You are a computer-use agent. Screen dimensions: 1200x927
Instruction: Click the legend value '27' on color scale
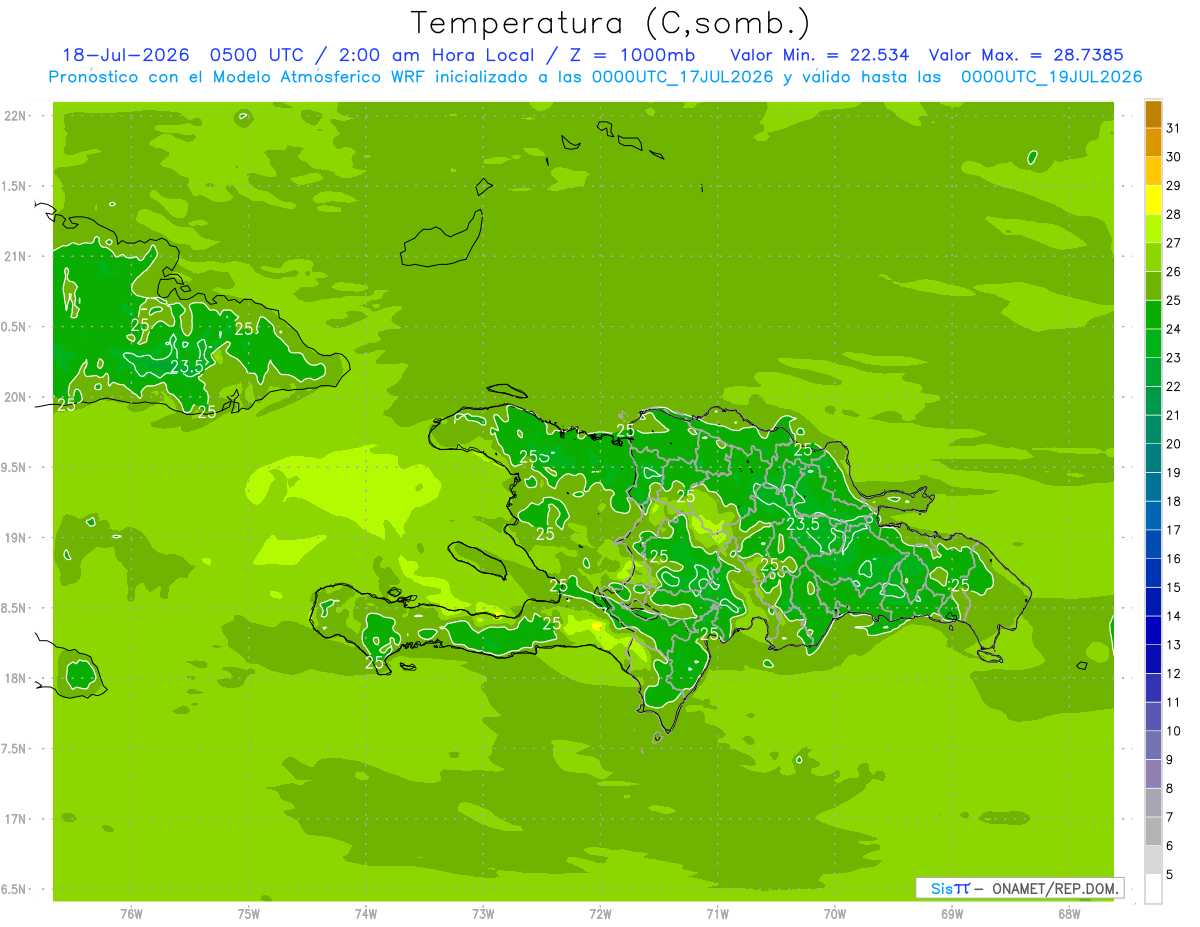1174,243
